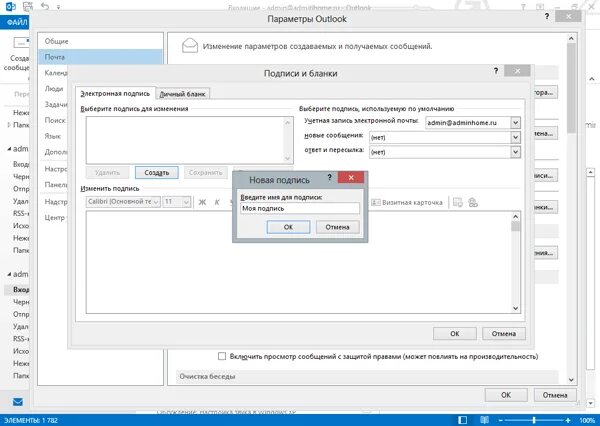Click scroll up arrow of the Outlook options pane
600x426 pixels.
coord(571,38)
